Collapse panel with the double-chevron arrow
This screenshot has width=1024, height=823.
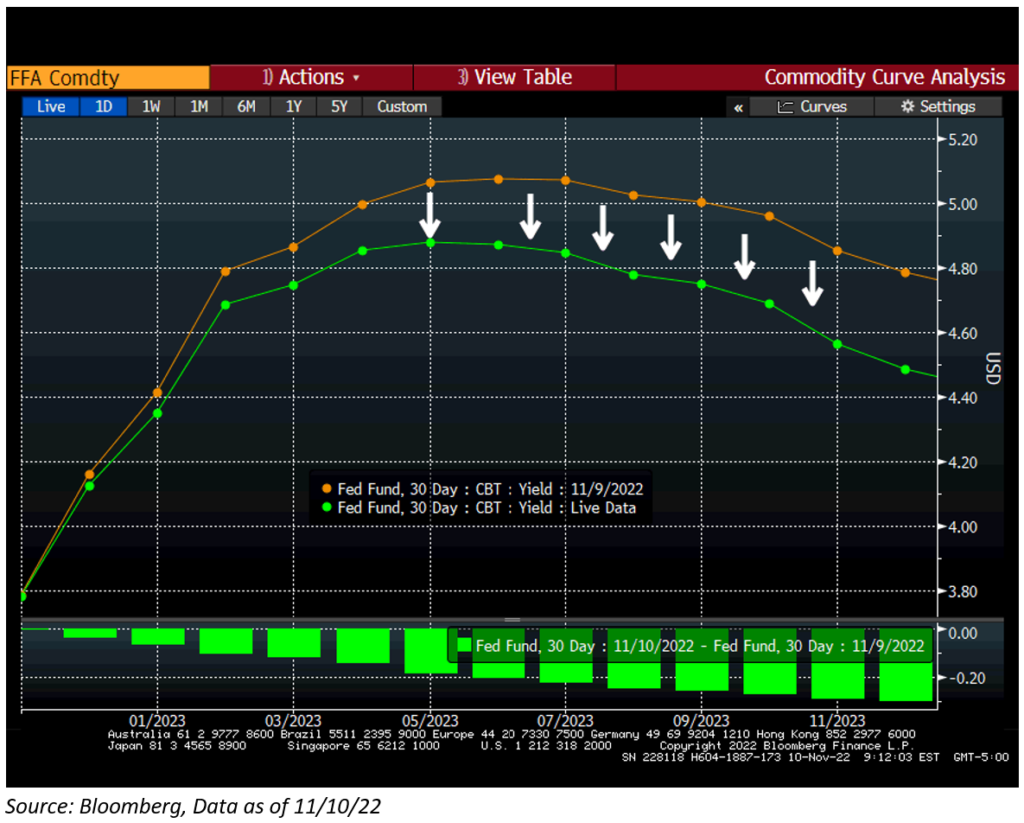click(x=738, y=107)
